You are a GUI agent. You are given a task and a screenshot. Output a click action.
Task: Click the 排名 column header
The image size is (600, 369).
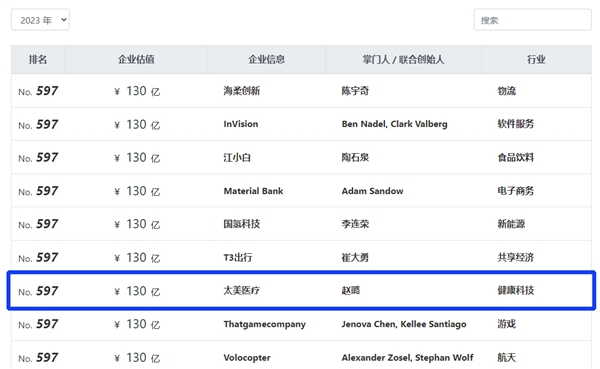[x=38, y=59]
